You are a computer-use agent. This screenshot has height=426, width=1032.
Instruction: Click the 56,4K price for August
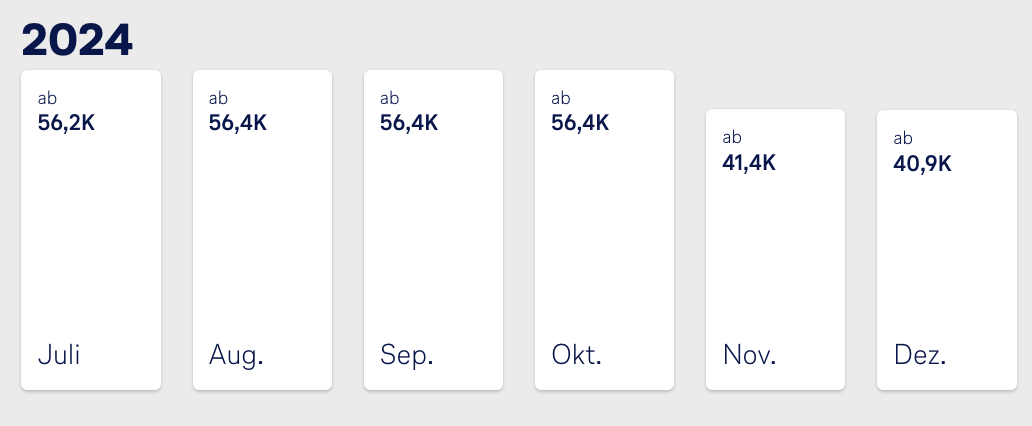[238, 123]
